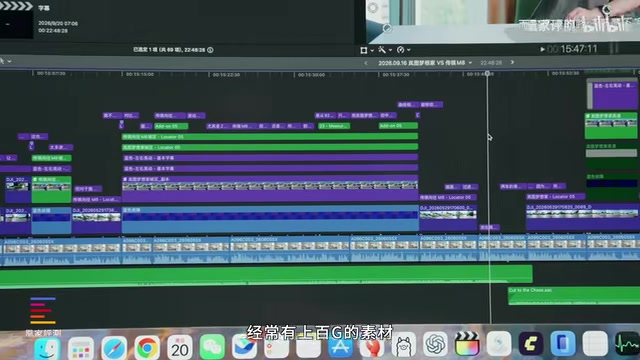
Task: Open the enhancements wand tool menu
Action: tap(384, 50)
